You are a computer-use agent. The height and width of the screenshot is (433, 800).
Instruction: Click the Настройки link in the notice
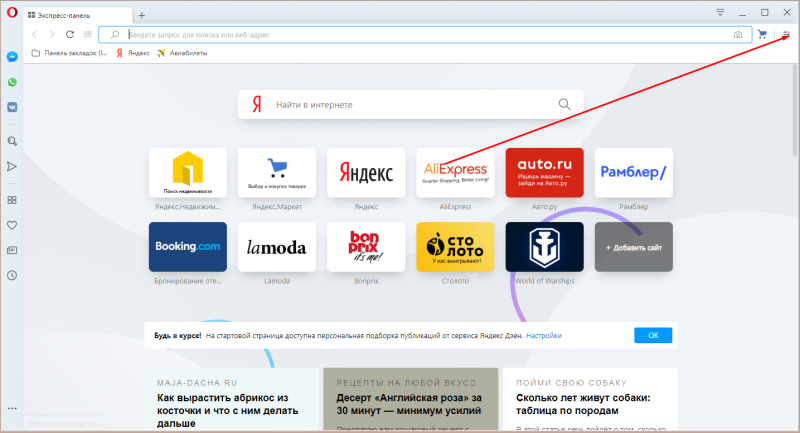coord(544,336)
